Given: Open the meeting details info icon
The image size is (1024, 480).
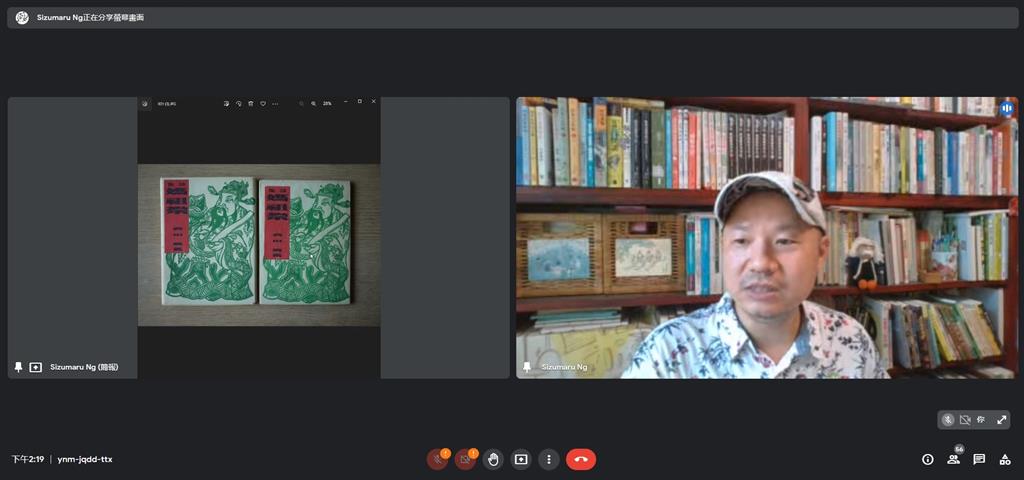Looking at the screenshot, I should tap(927, 459).
